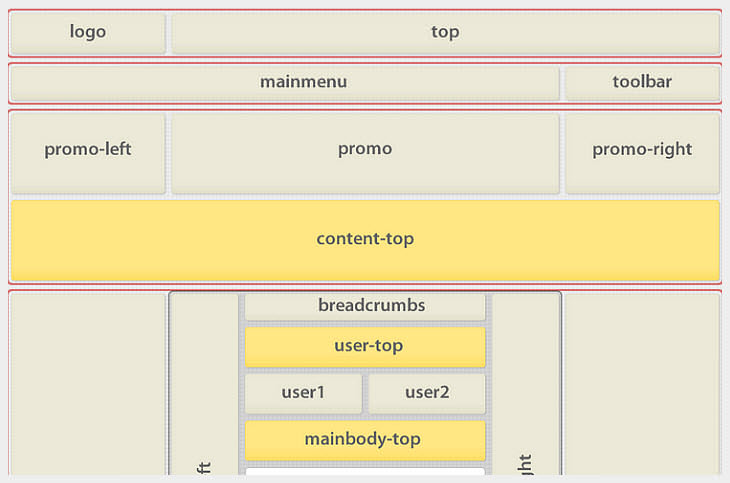Click the logo position block
The width and height of the screenshot is (730, 483).
point(88,33)
